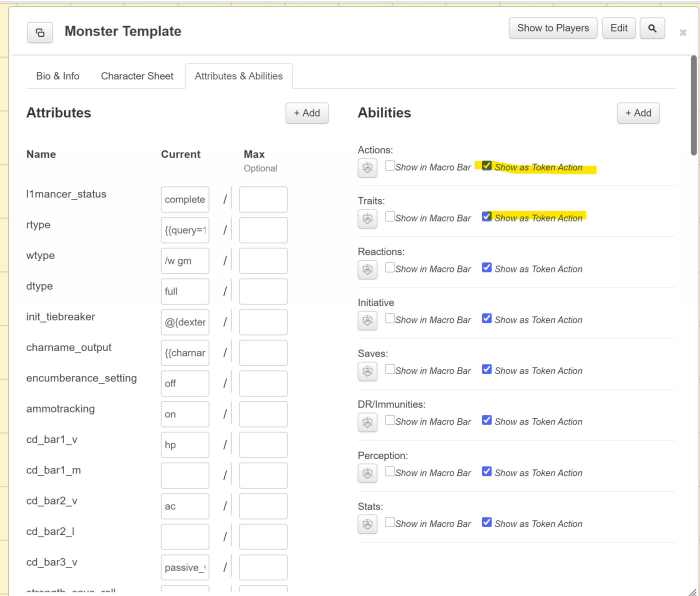700x596 pixels.
Task: Click the Monster Template title text
Action: [123, 31]
